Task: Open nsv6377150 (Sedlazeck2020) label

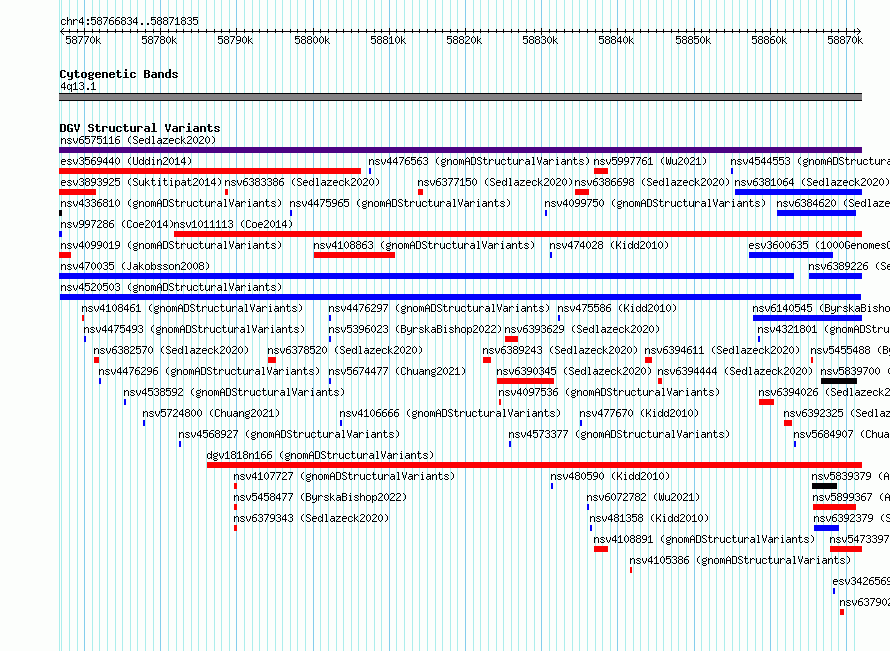Action: tap(495, 182)
